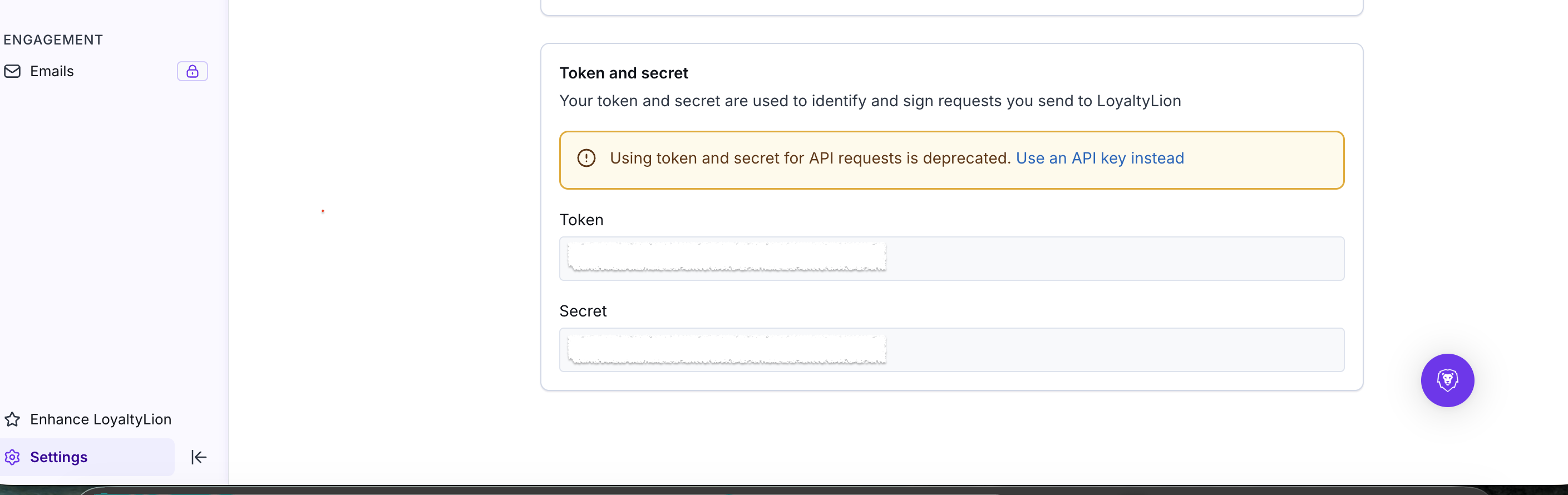Select Enhance LoyaltyLion in the sidebar

point(101,419)
